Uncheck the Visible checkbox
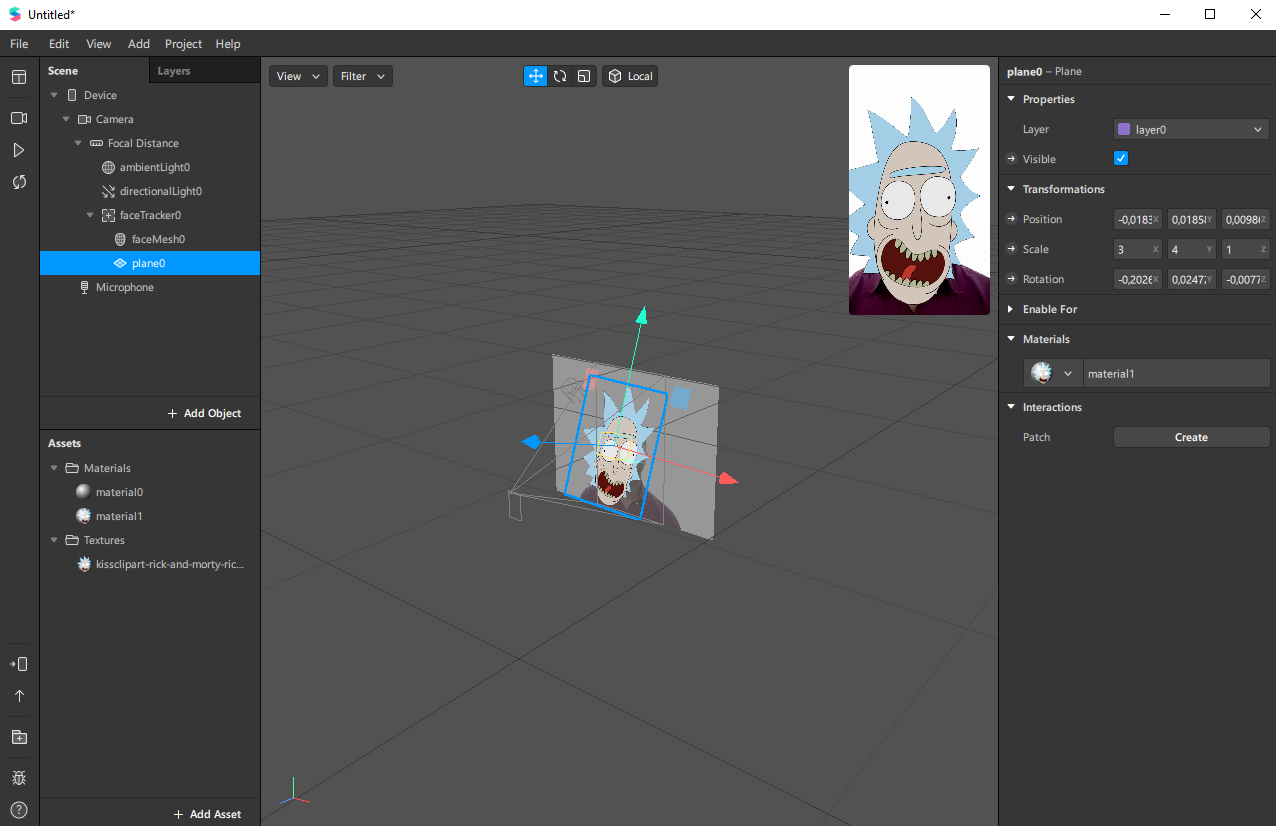The width and height of the screenshot is (1276, 826). pos(1121,158)
